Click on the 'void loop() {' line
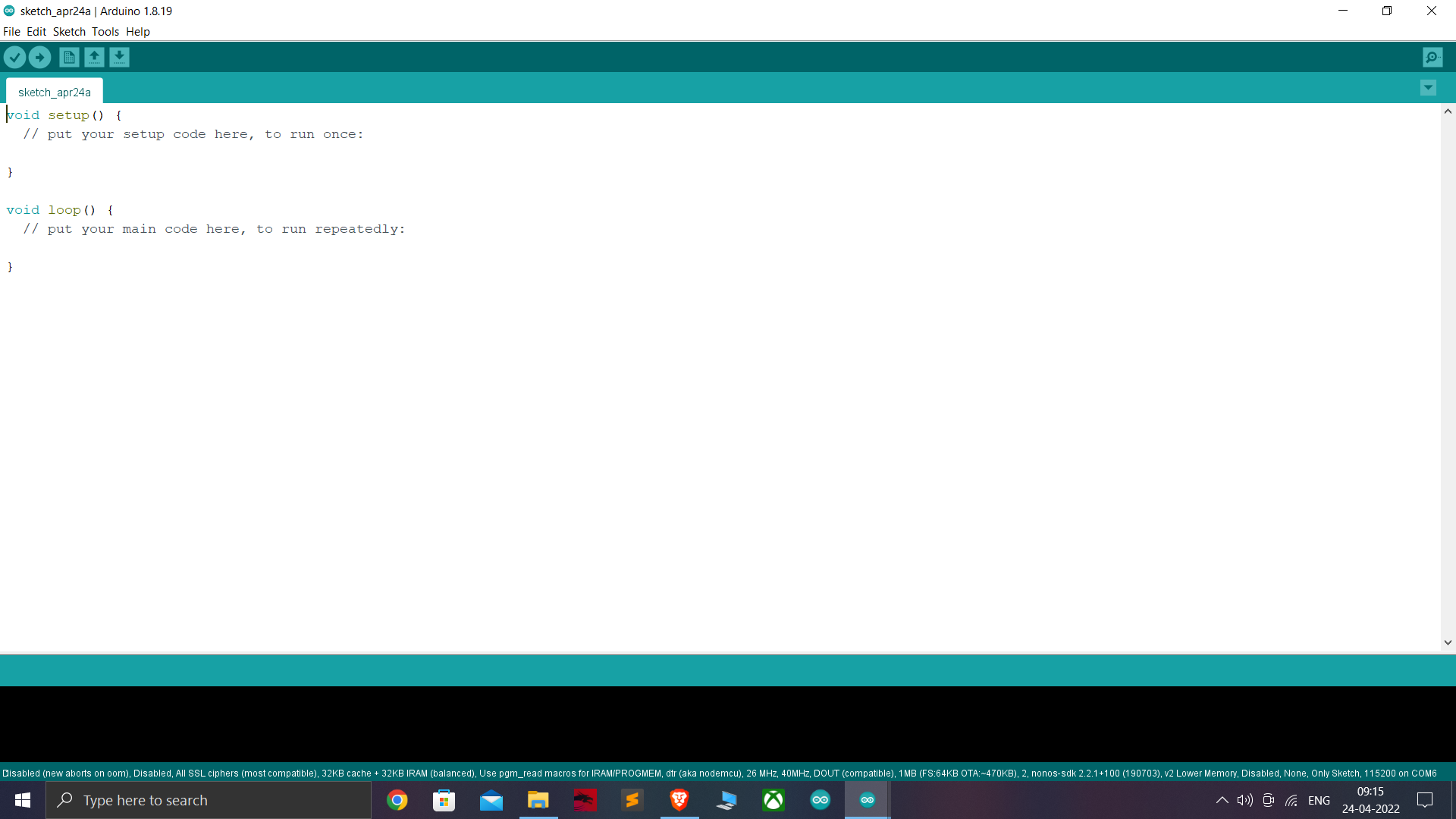The image size is (1456, 819). coord(60,210)
